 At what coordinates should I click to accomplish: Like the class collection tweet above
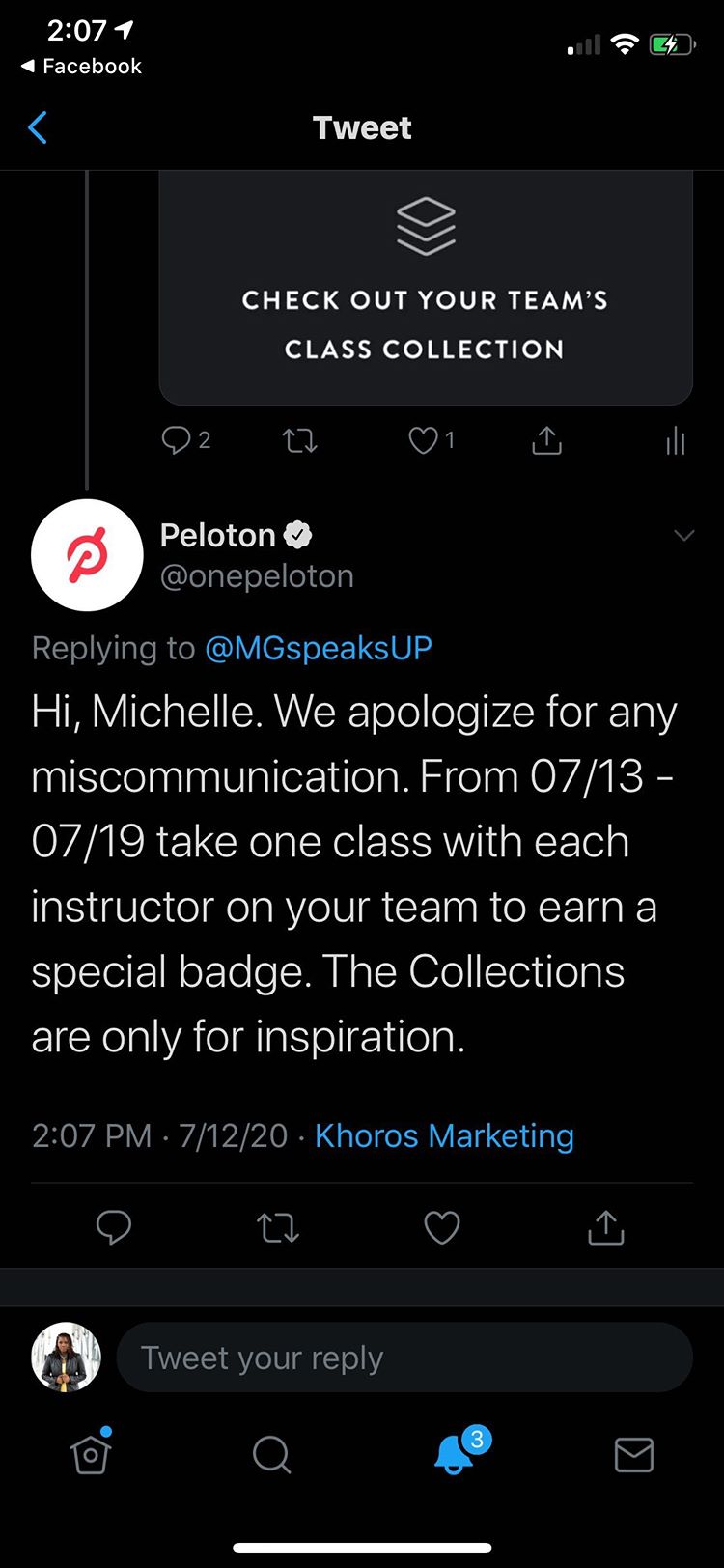click(x=423, y=441)
